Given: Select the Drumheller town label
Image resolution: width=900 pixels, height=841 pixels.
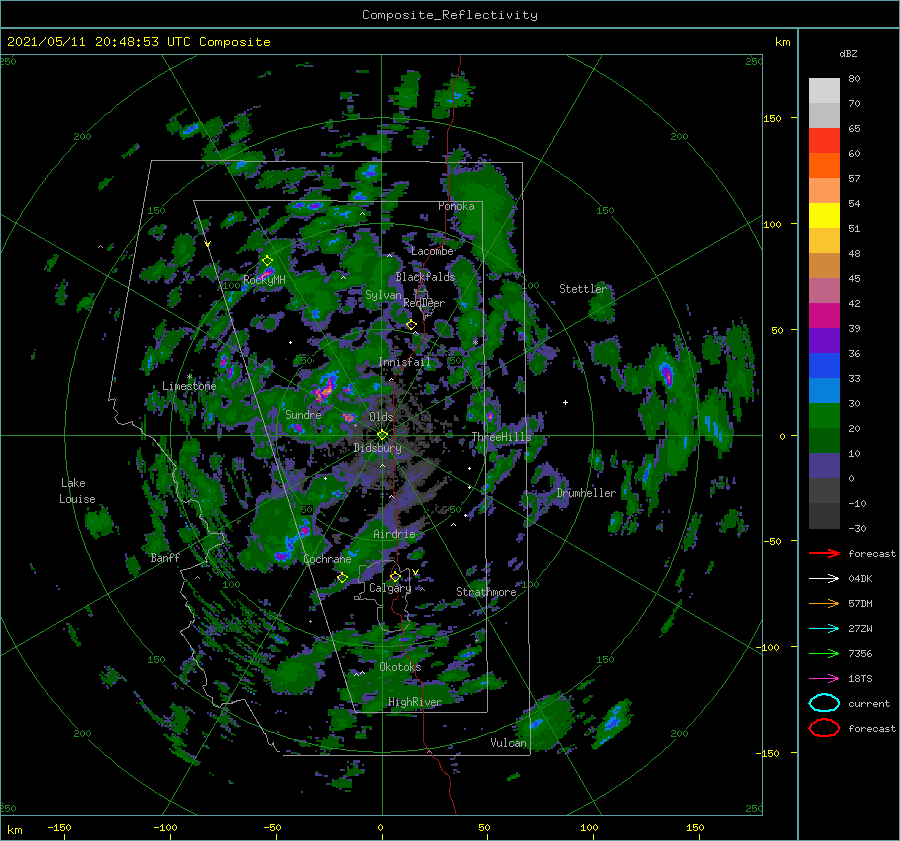Looking at the screenshot, I should [x=586, y=493].
